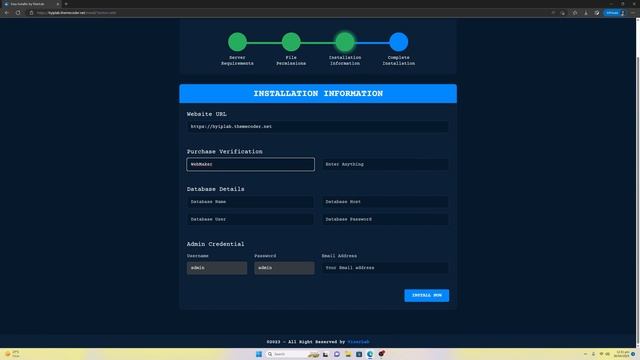This screenshot has width=640, height=360.
Task: Click the admin Password field
Action: (x=284, y=268)
